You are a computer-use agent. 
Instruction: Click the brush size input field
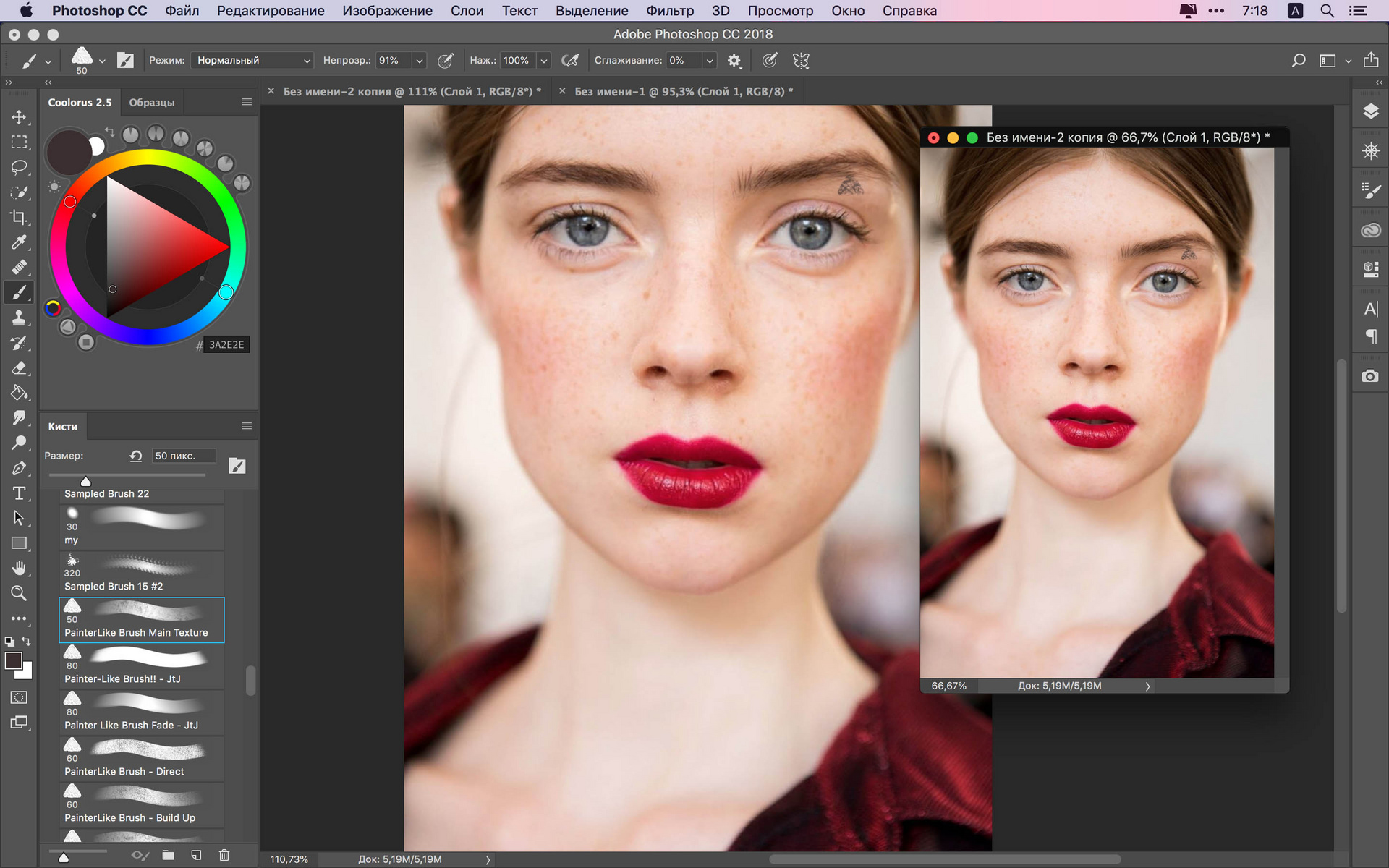coord(184,456)
